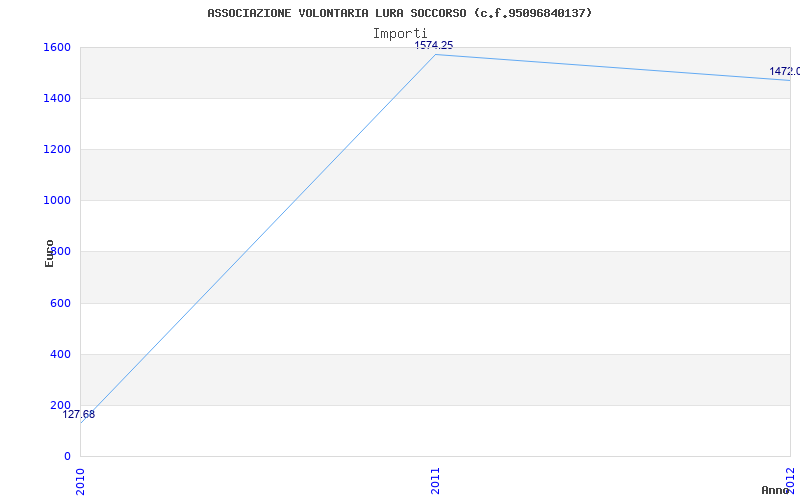Click the 1472 data label at 2012

(x=785, y=71)
